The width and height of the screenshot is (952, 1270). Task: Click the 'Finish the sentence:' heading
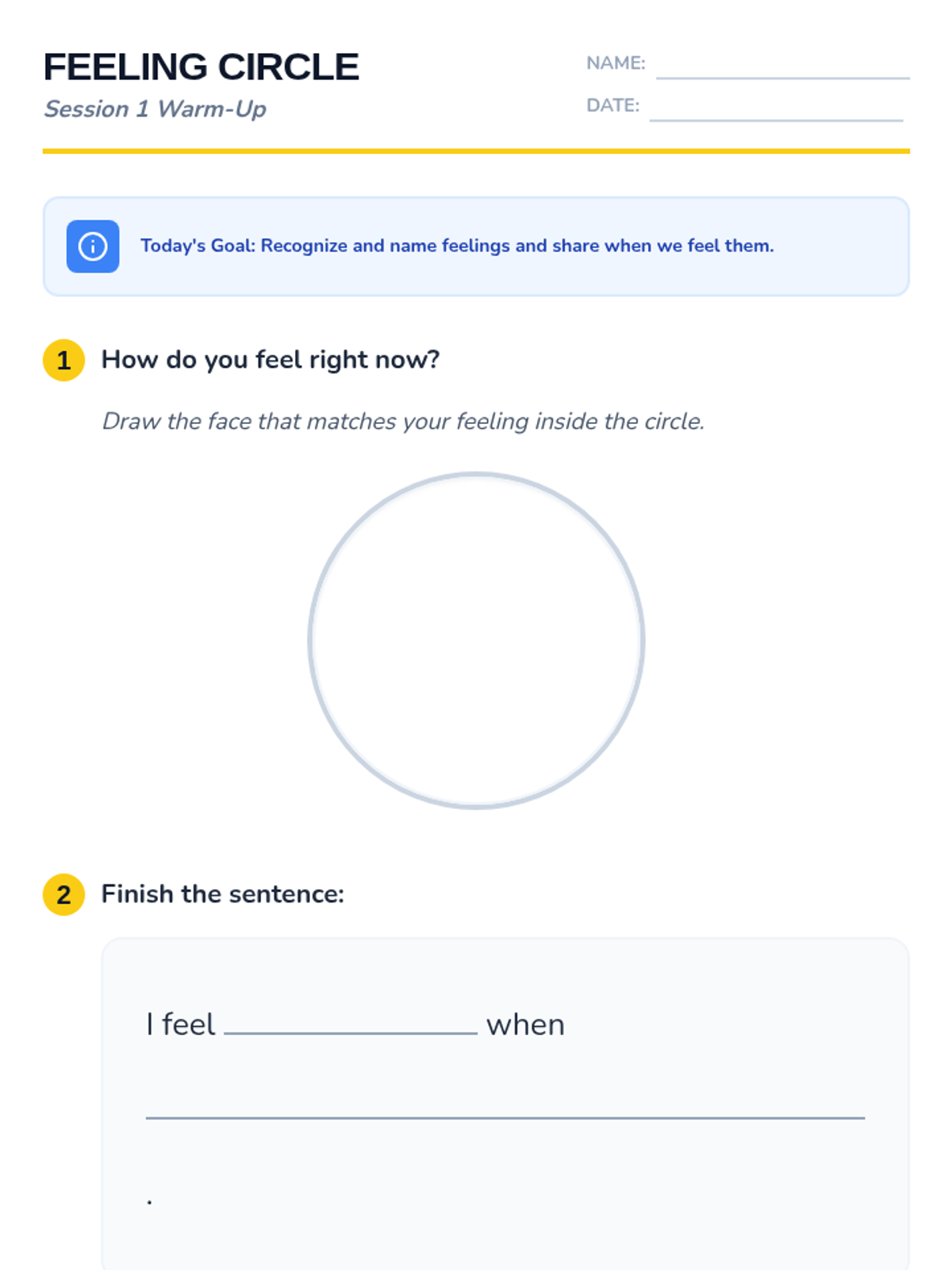[223, 895]
